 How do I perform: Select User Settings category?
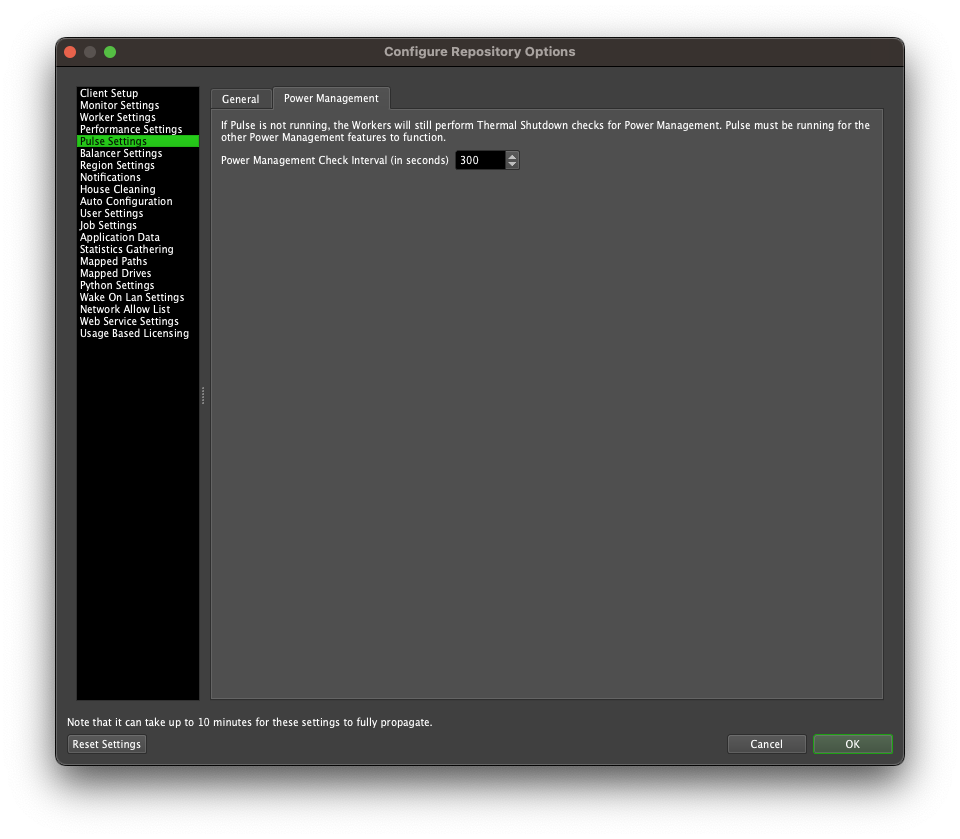point(138,213)
